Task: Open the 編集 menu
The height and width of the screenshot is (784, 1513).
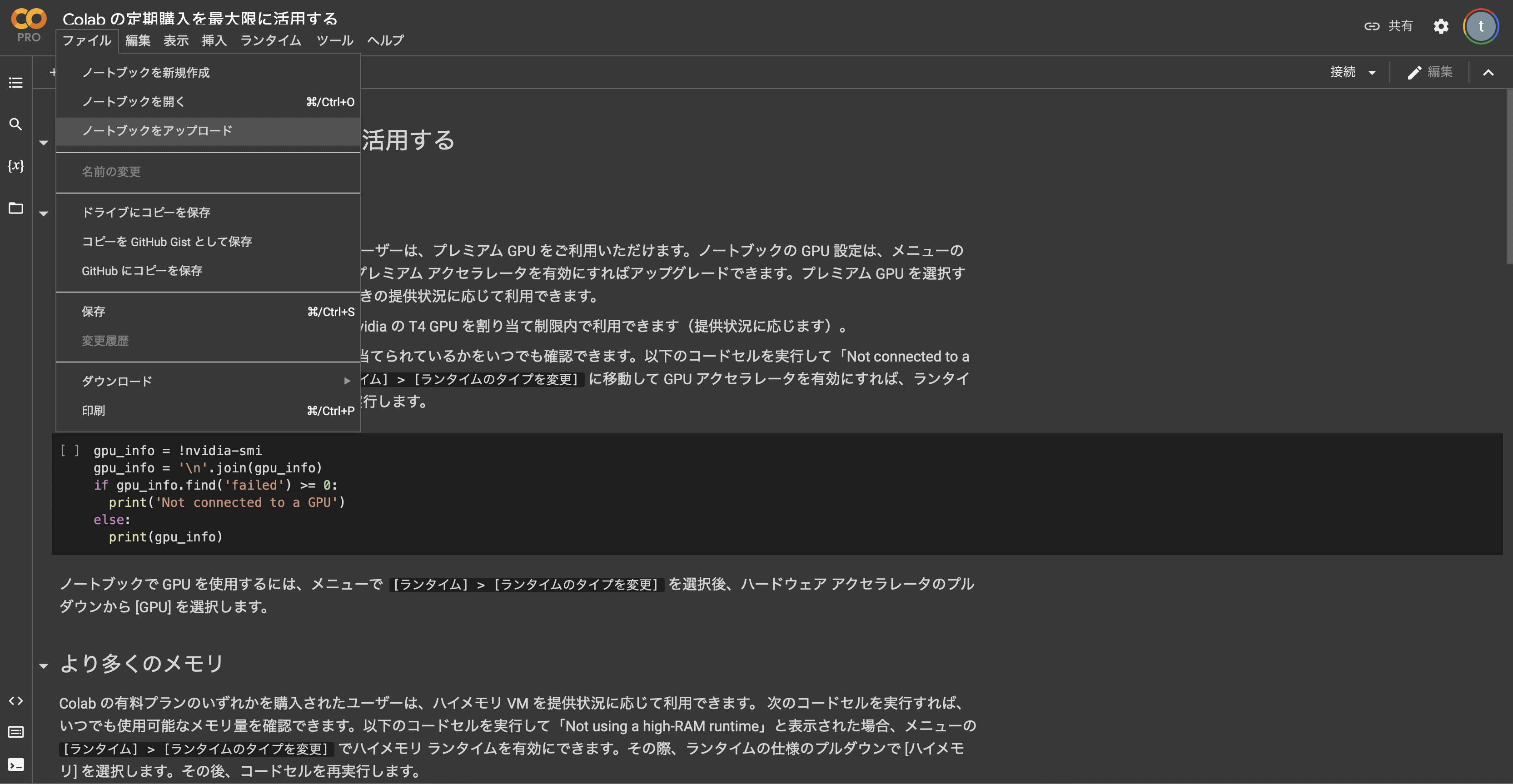Action: 138,40
